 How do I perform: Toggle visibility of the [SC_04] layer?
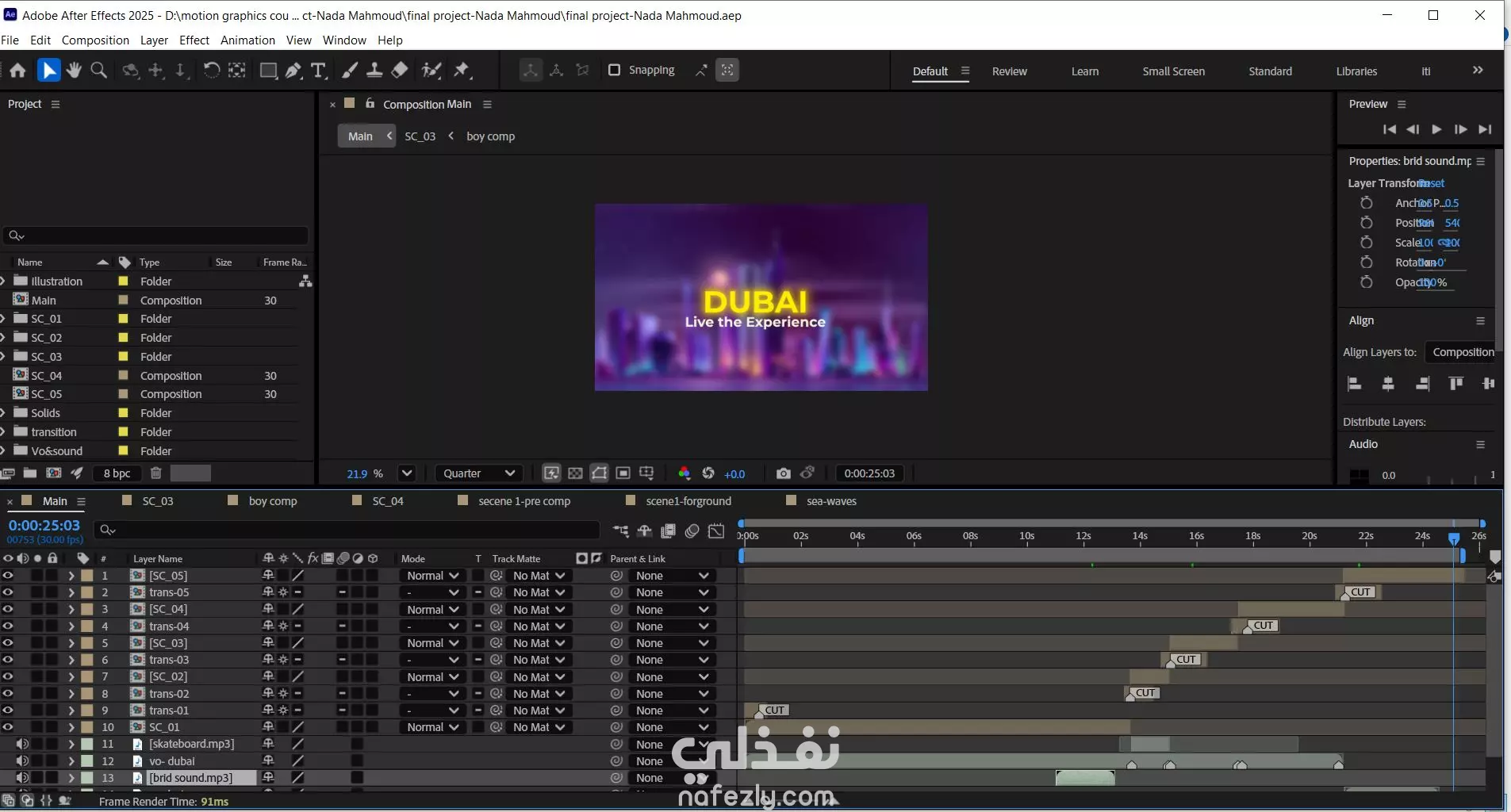tap(8, 609)
